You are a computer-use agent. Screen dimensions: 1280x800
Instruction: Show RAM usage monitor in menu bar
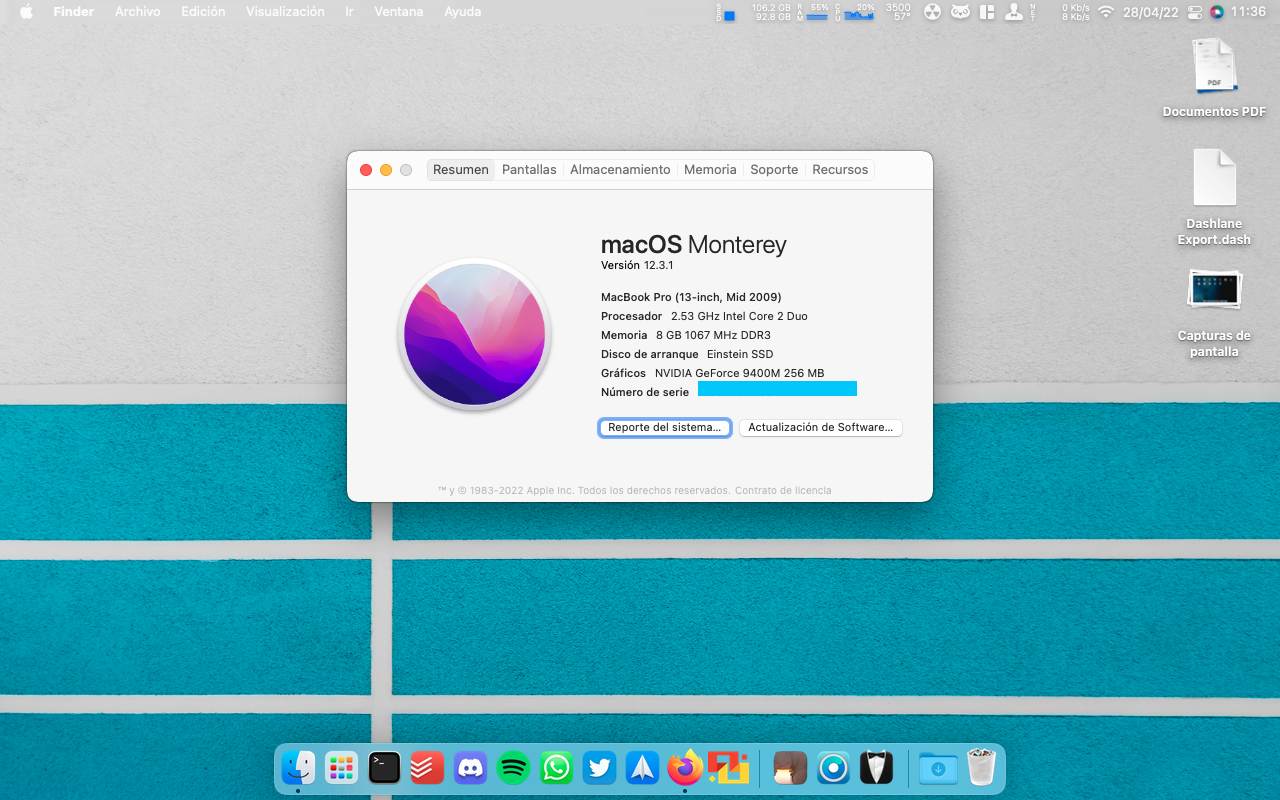tap(813, 12)
